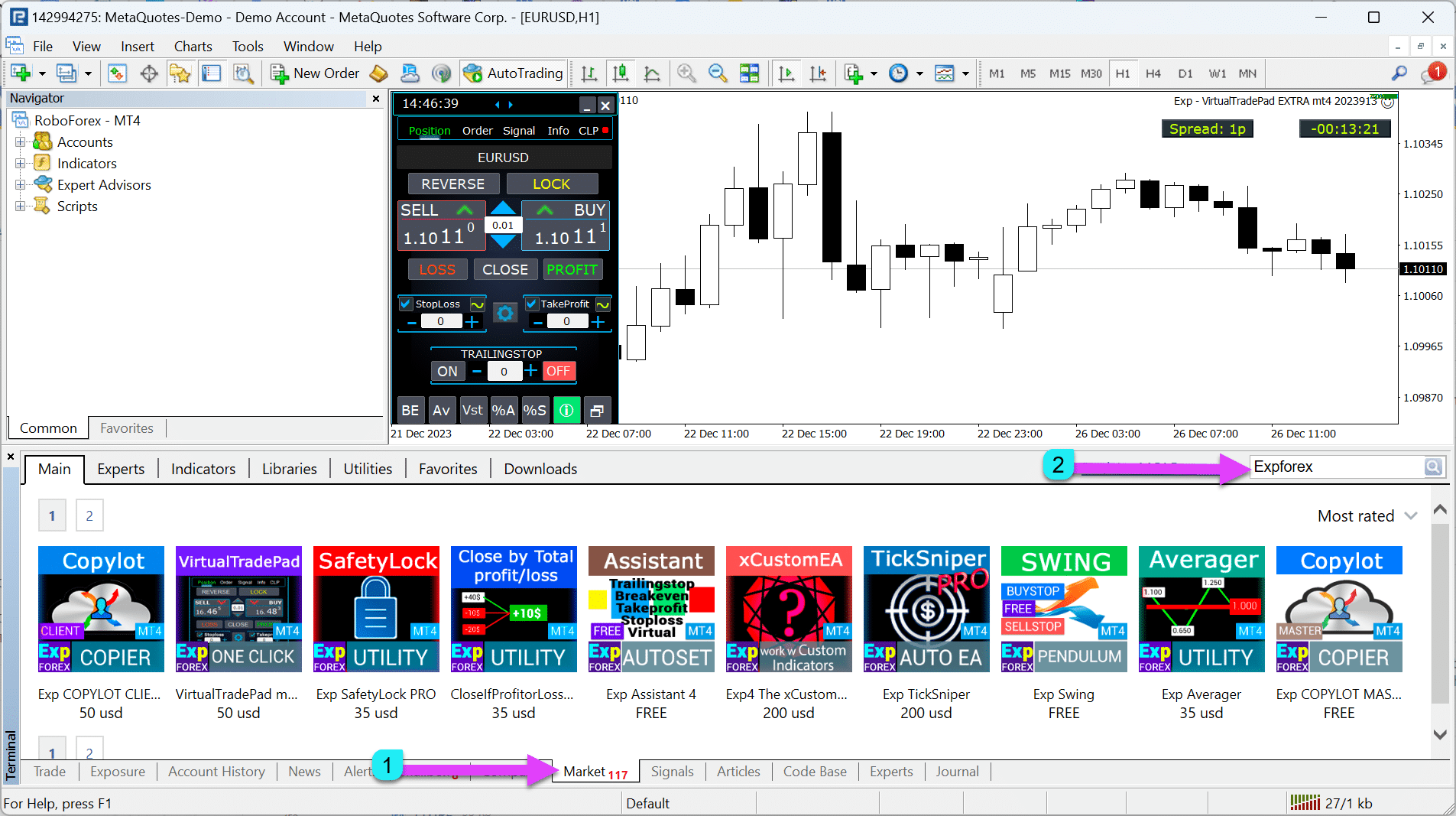The image size is (1456, 816).
Task: Click the green info icon on trade pad
Action: [566, 411]
